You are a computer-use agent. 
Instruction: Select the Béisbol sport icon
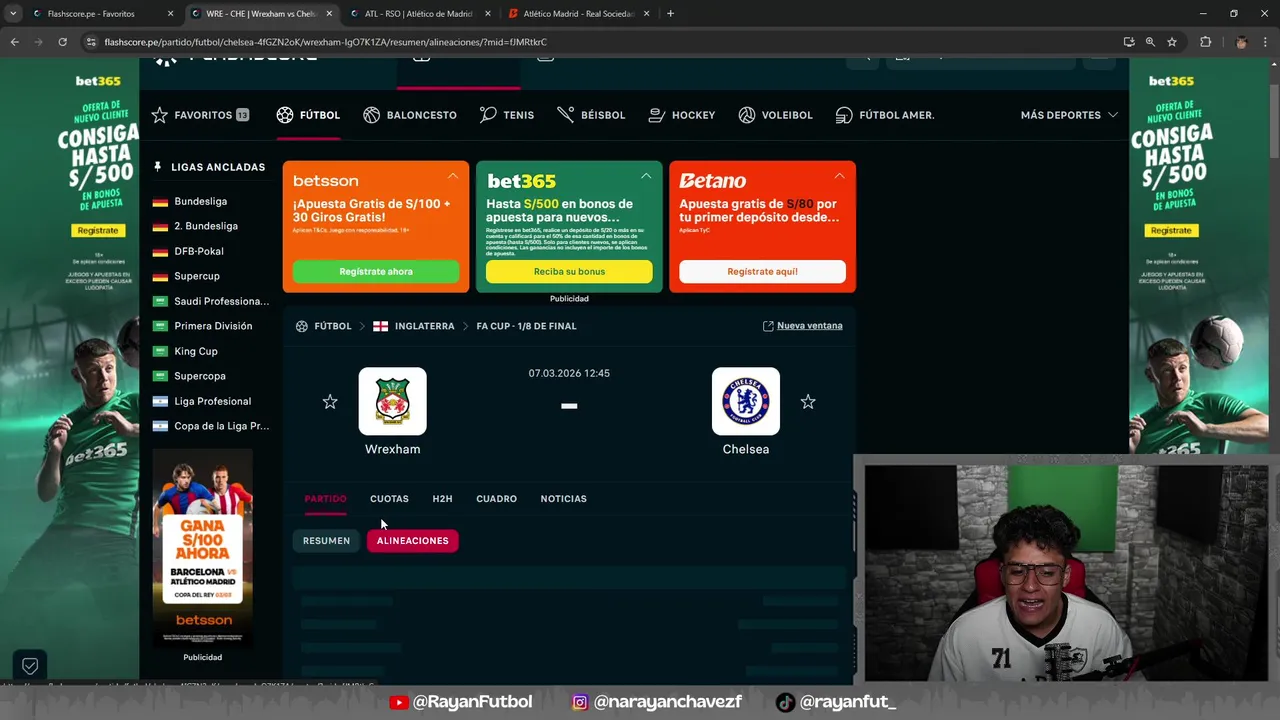click(x=566, y=115)
